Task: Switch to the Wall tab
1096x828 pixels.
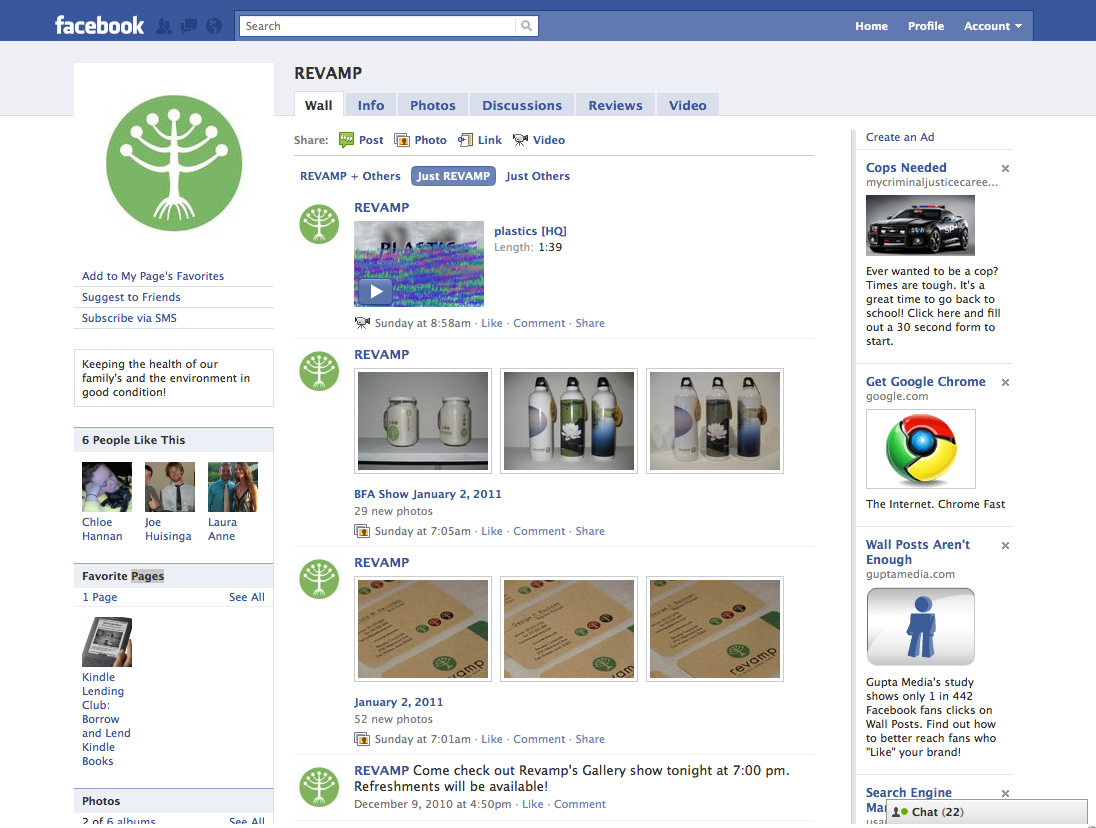Action: (319, 105)
